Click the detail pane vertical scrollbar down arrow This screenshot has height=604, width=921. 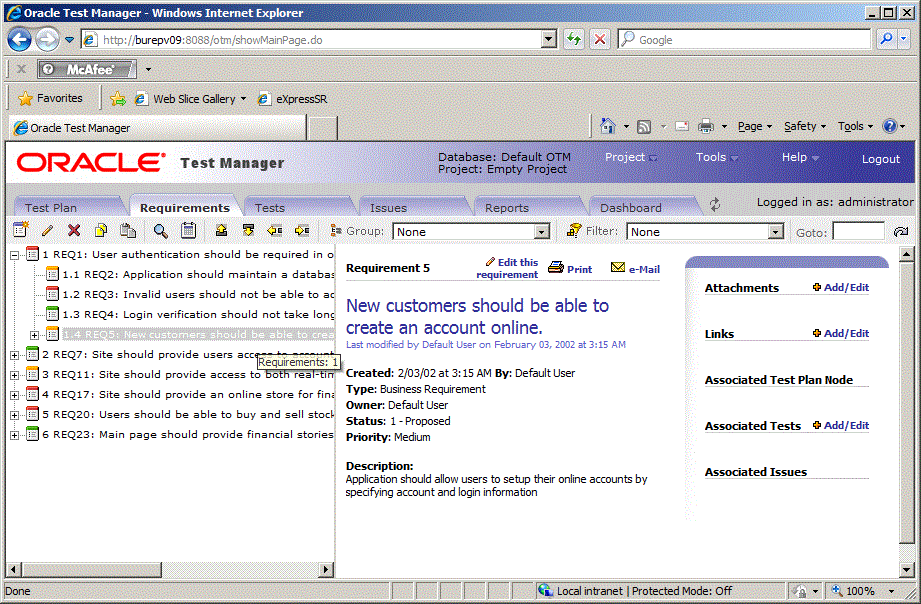pos(906,569)
